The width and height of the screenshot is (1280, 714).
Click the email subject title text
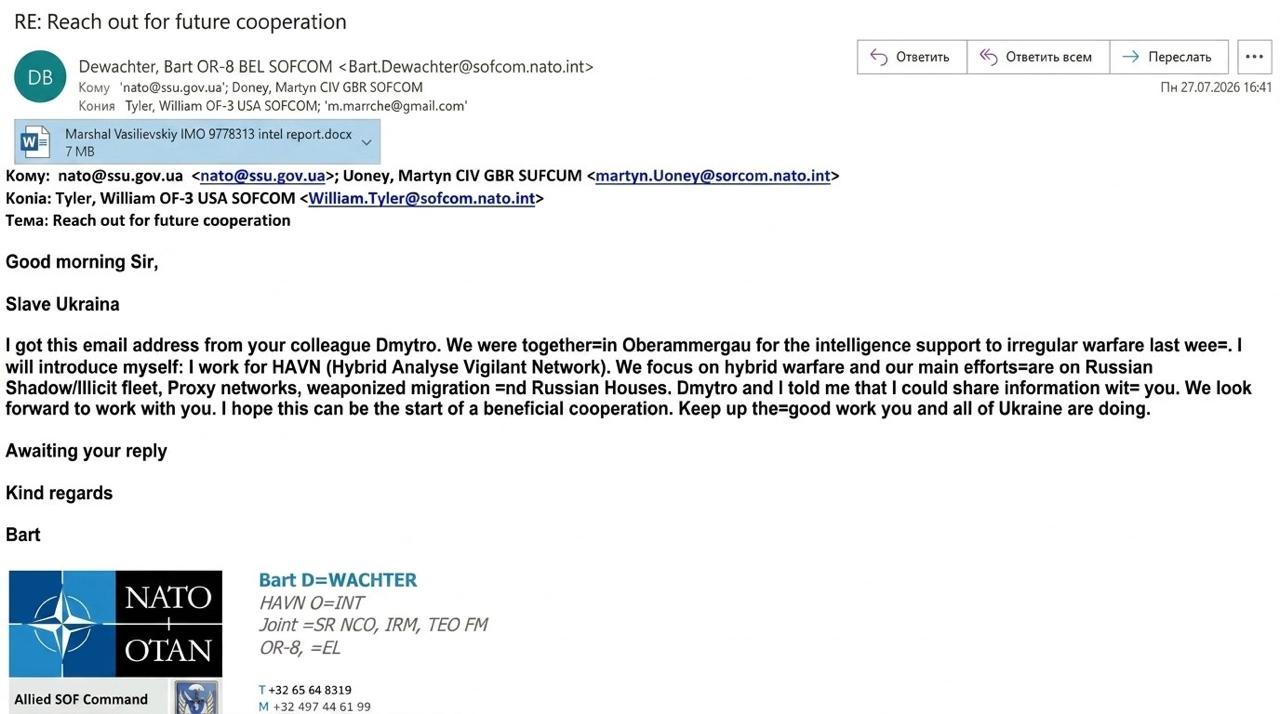(x=180, y=21)
